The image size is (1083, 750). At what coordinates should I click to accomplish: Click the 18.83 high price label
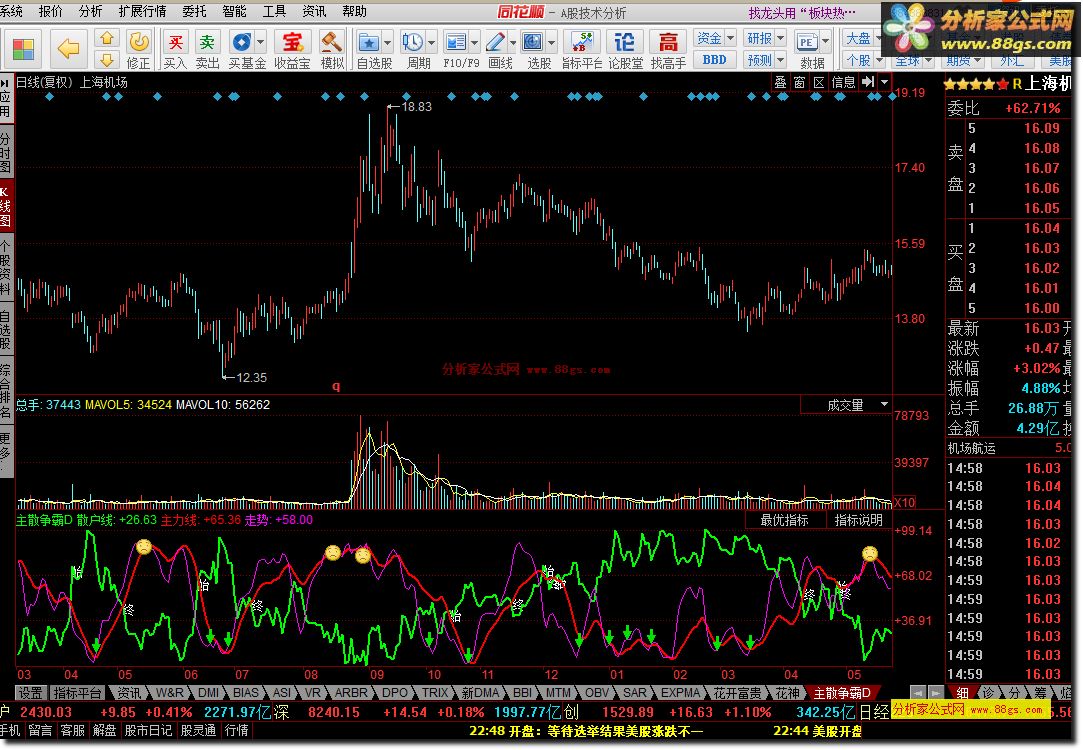tap(416, 106)
